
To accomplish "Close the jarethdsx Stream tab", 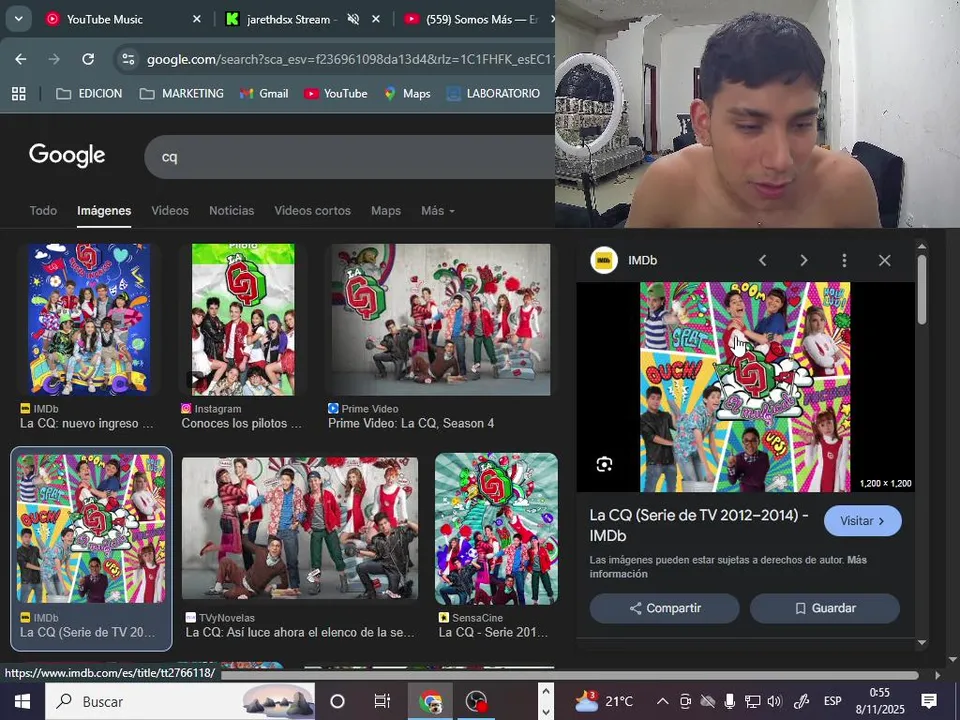I will tap(376, 20).
